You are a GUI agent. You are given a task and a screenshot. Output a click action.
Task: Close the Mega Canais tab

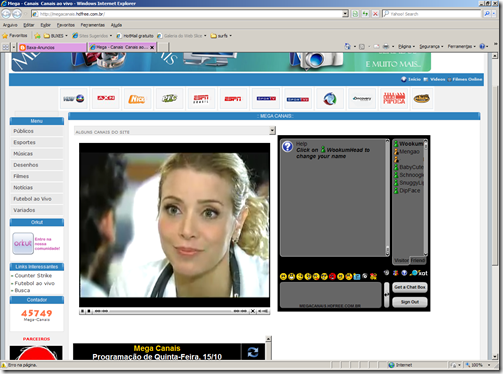pyautogui.click(x=152, y=47)
